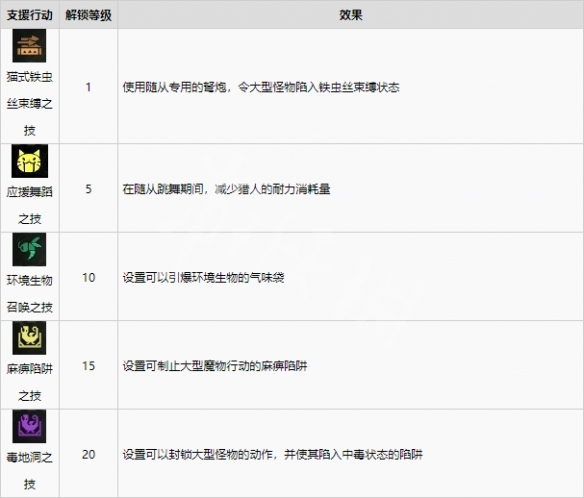Click the effect text 设置可以封锁大型怪物的动作
The width and height of the screenshot is (584, 498).
[198, 454]
